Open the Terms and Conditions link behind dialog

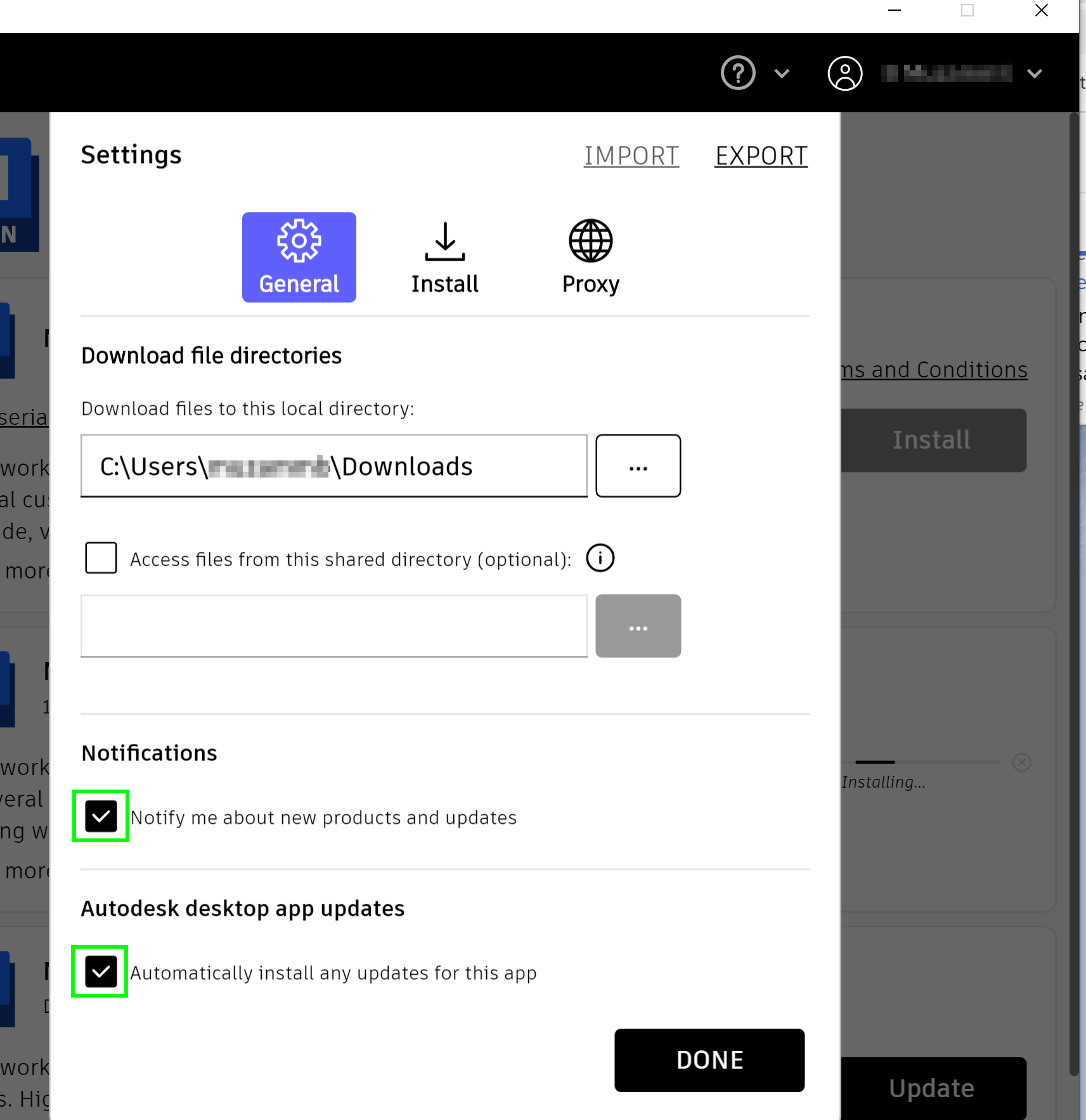coord(934,370)
